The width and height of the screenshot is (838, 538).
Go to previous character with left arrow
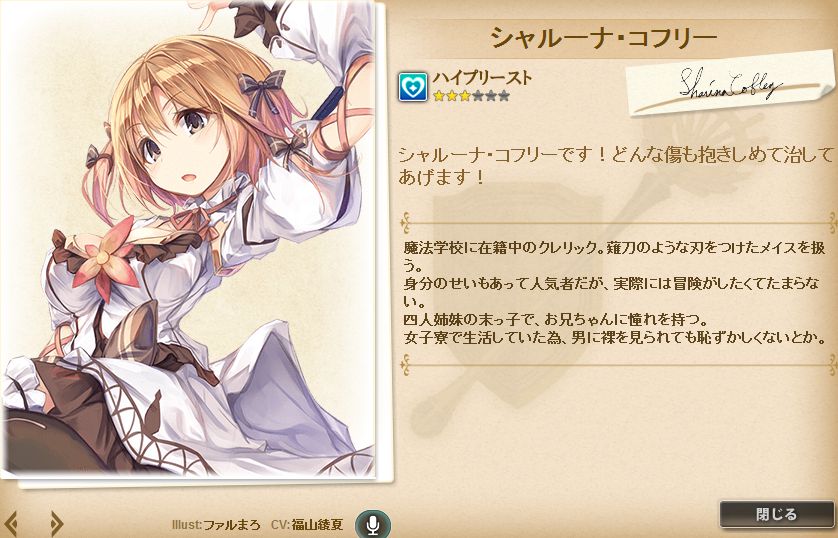11,523
